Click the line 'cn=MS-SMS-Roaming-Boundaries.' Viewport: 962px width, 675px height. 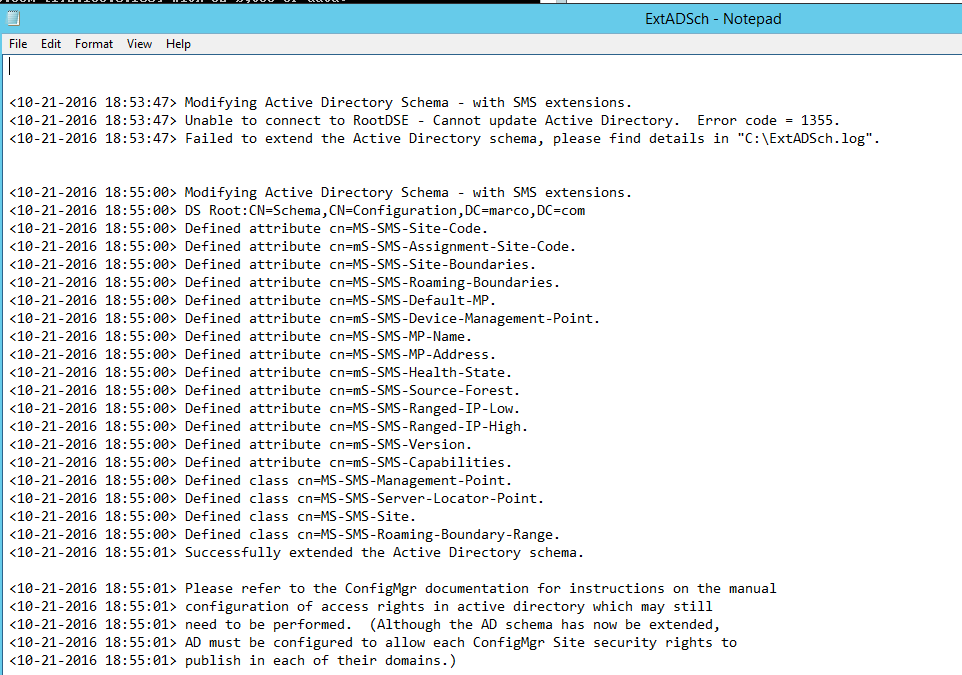coord(285,282)
